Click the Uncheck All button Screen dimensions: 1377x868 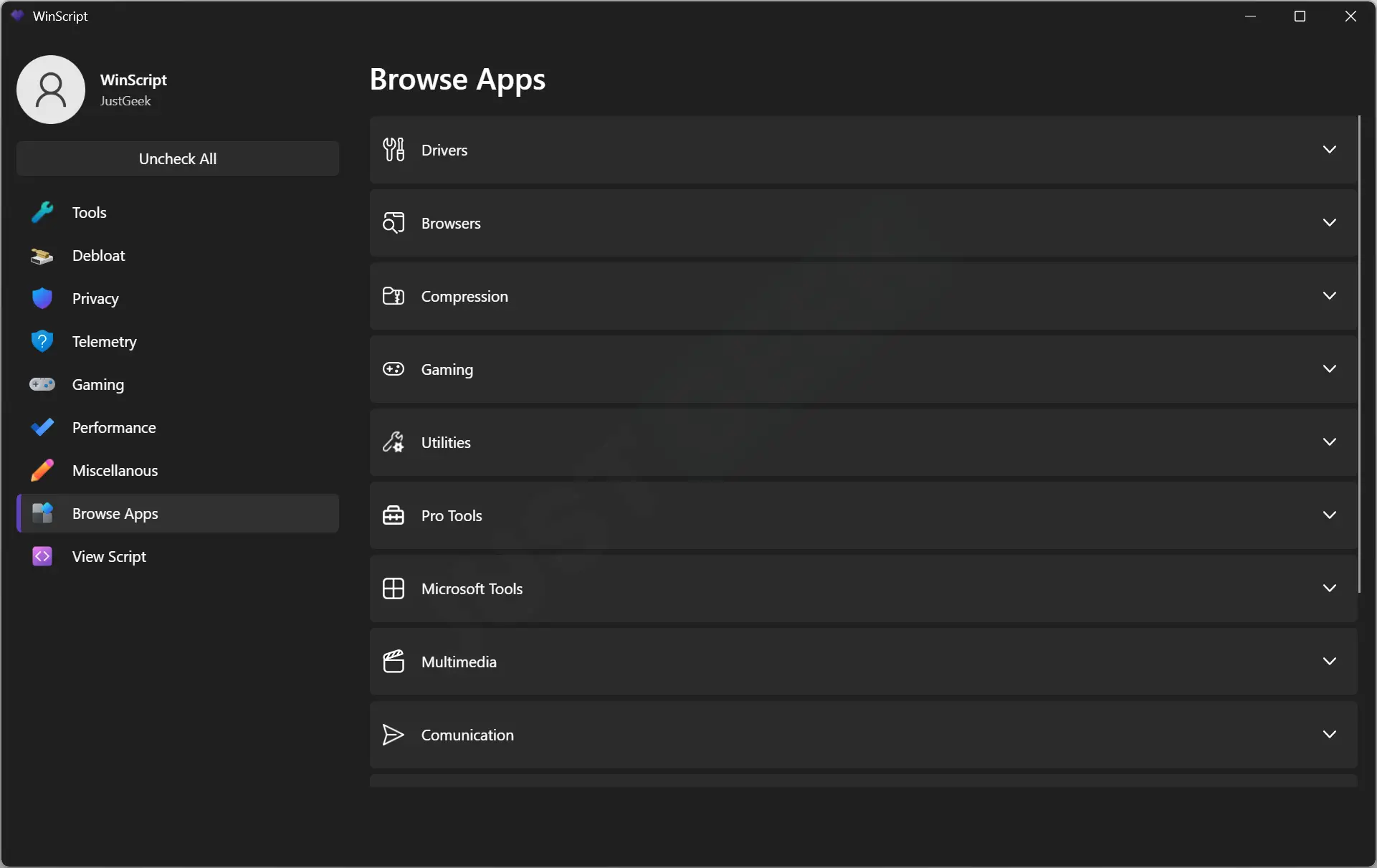[178, 158]
